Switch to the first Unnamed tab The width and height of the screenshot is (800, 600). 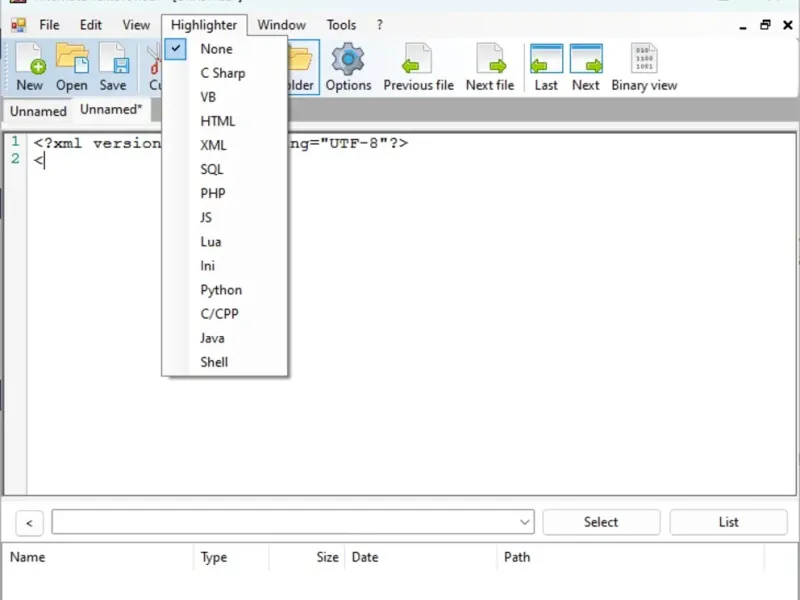[x=38, y=111]
